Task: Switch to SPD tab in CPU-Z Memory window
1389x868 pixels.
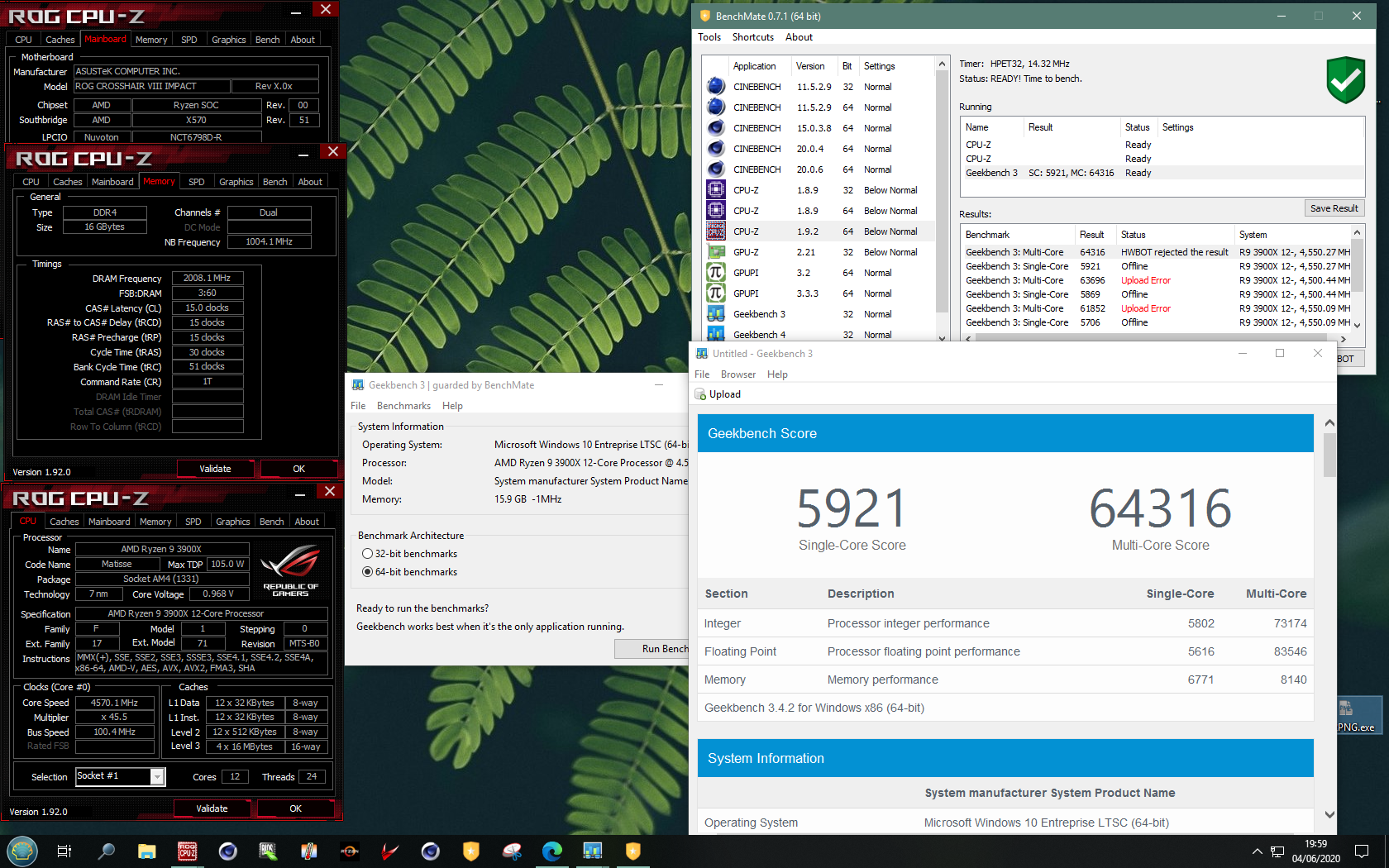Action: (197, 182)
